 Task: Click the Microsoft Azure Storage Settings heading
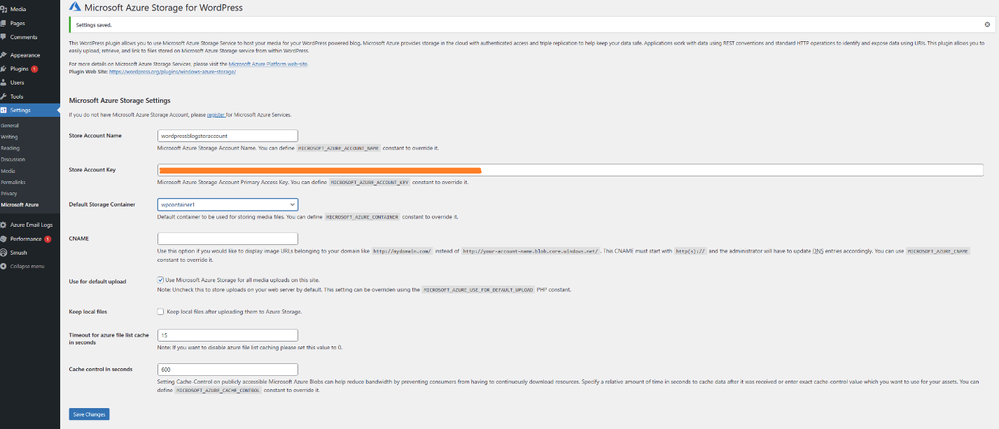[119, 101]
